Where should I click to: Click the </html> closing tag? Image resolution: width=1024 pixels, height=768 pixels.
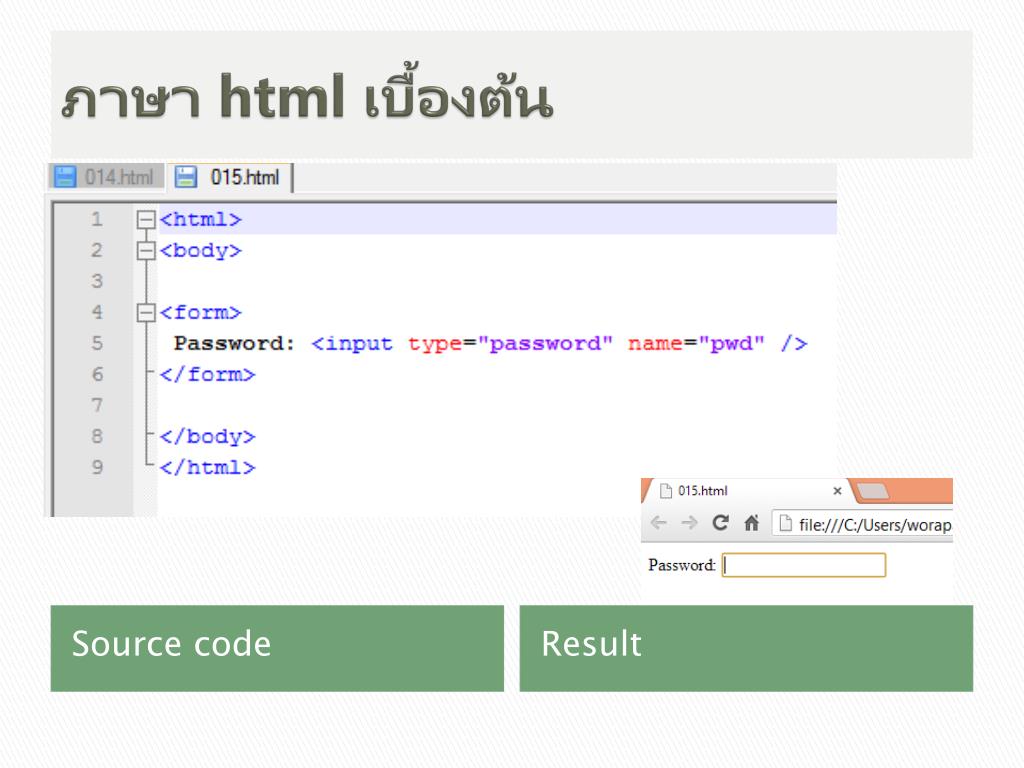pos(207,468)
